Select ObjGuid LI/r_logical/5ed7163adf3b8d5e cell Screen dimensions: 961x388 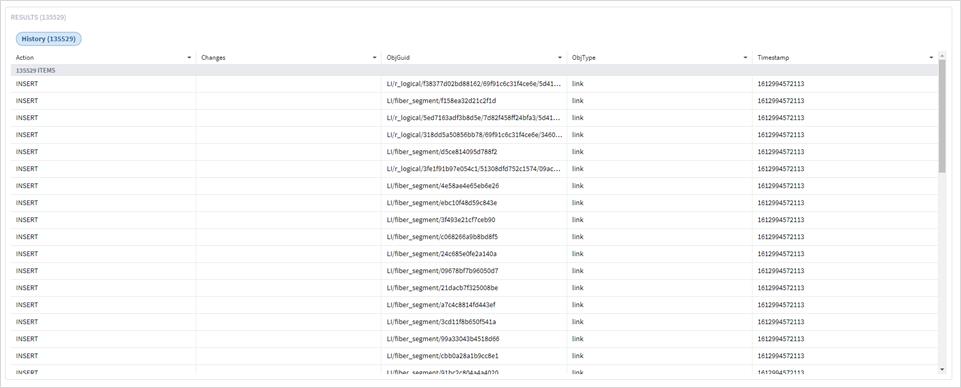pos(474,118)
